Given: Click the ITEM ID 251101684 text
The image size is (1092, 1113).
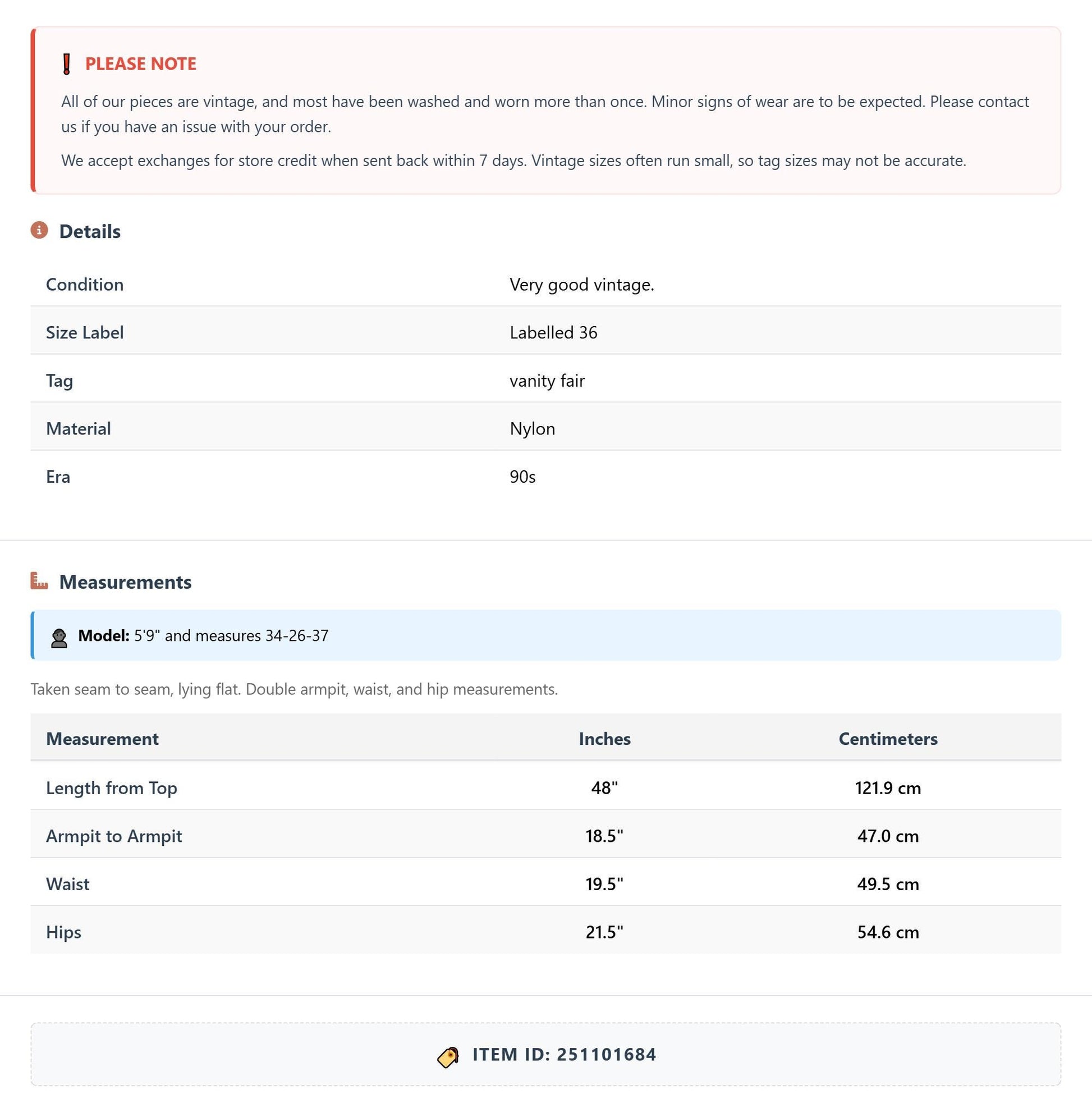Looking at the screenshot, I should click(x=565, y=1055).
